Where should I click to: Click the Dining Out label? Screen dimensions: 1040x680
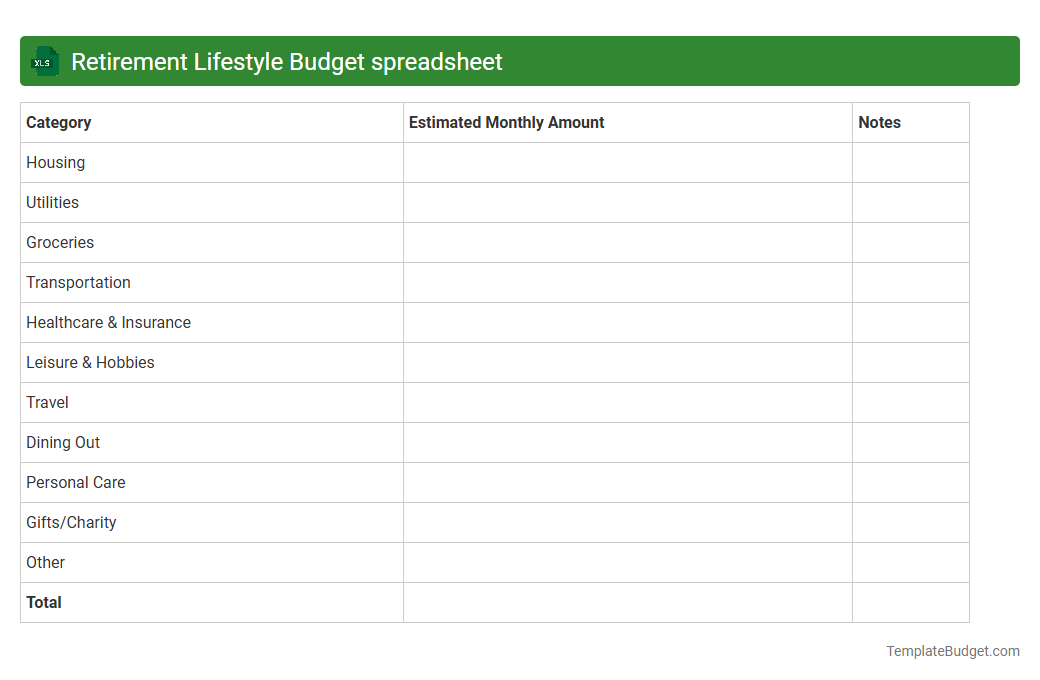(x=63, y=442)
